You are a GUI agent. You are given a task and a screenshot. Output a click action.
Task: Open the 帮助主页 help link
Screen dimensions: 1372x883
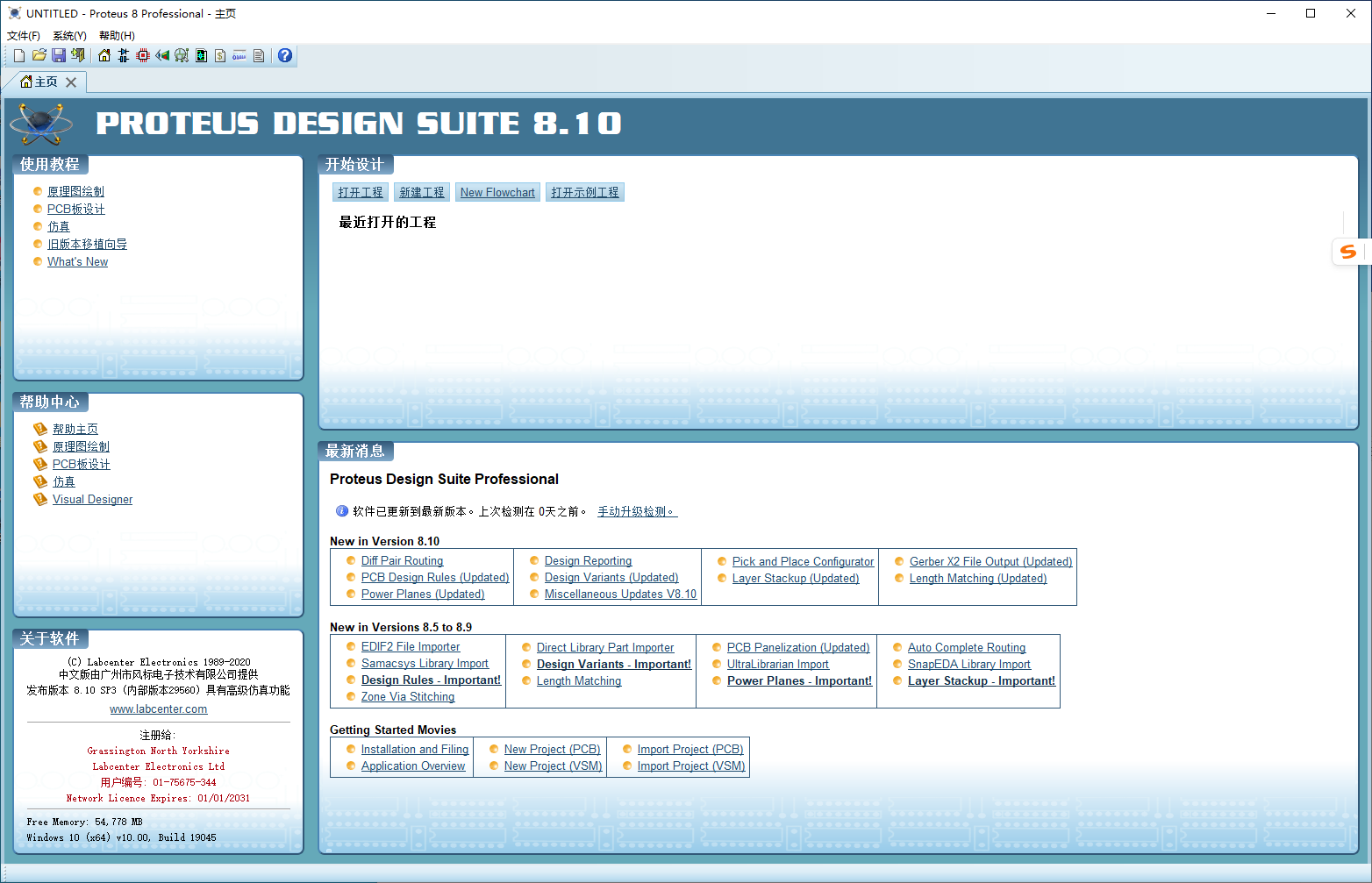(75, 429)
